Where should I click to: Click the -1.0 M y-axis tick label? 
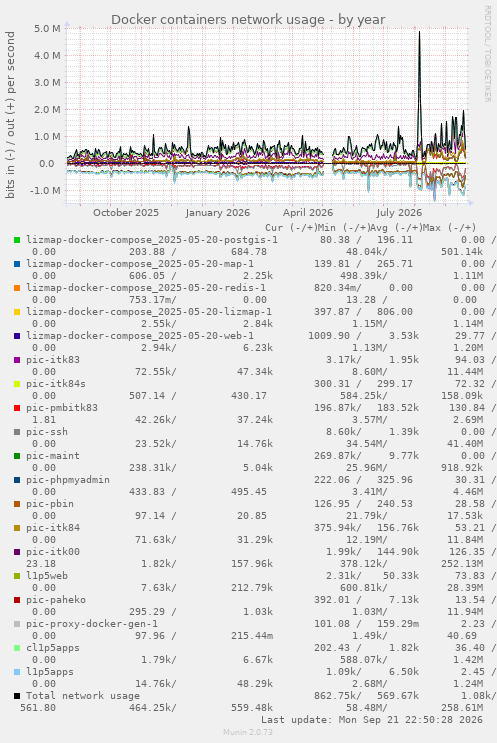click(x=45, y=190)
